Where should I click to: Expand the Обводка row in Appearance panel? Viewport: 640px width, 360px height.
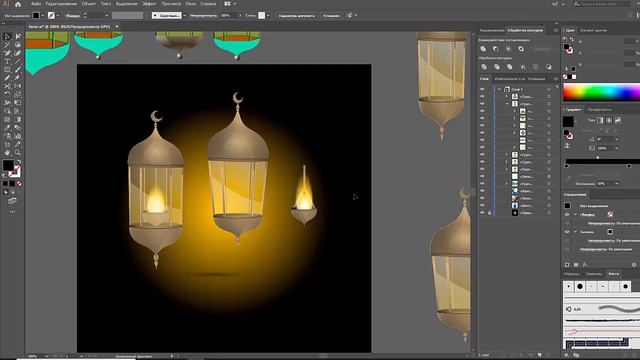coord(576,215)
